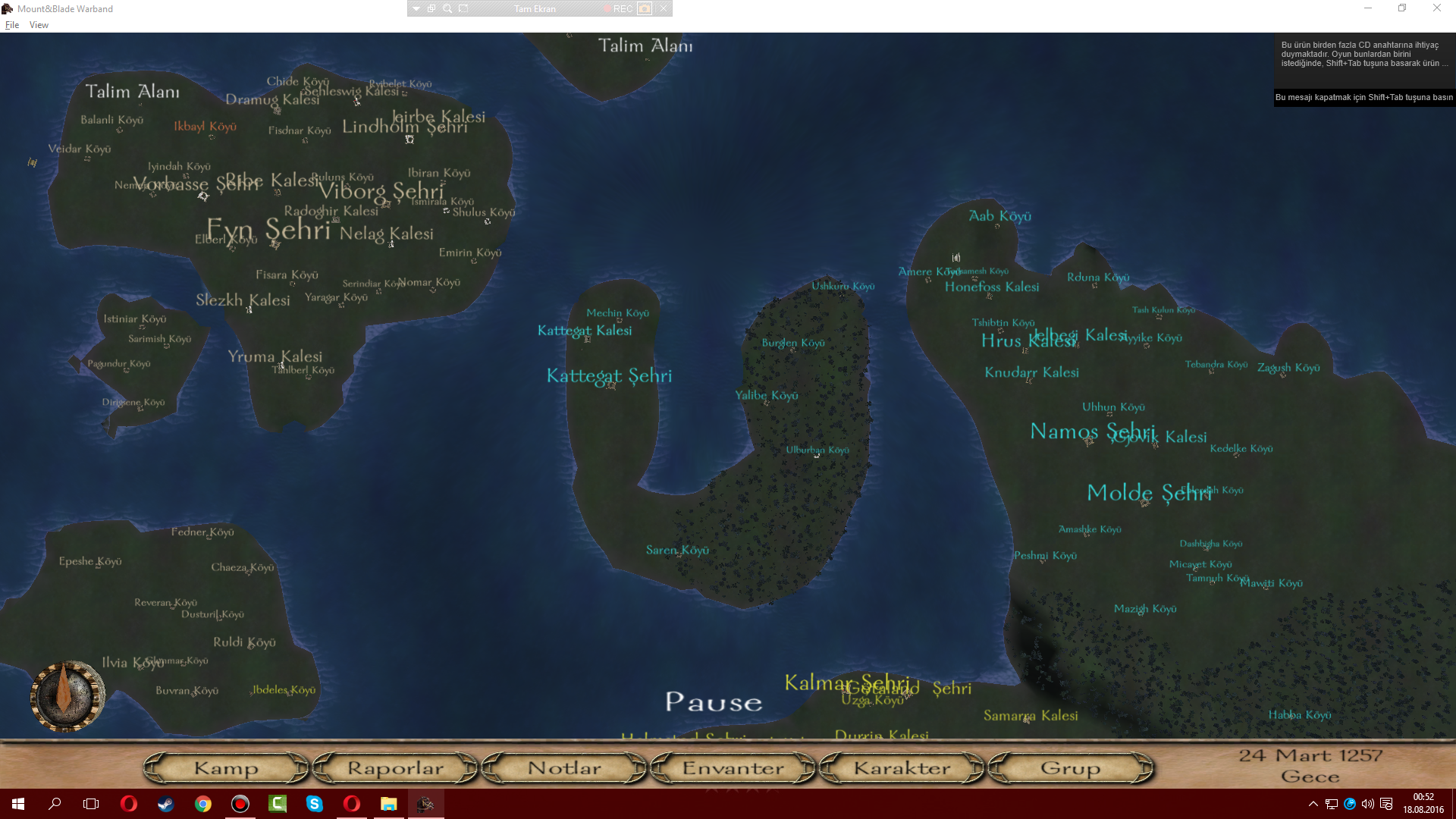1456x819 pixels.
Task: Open Camtasia from the taskbar
Action: [278, 804]
